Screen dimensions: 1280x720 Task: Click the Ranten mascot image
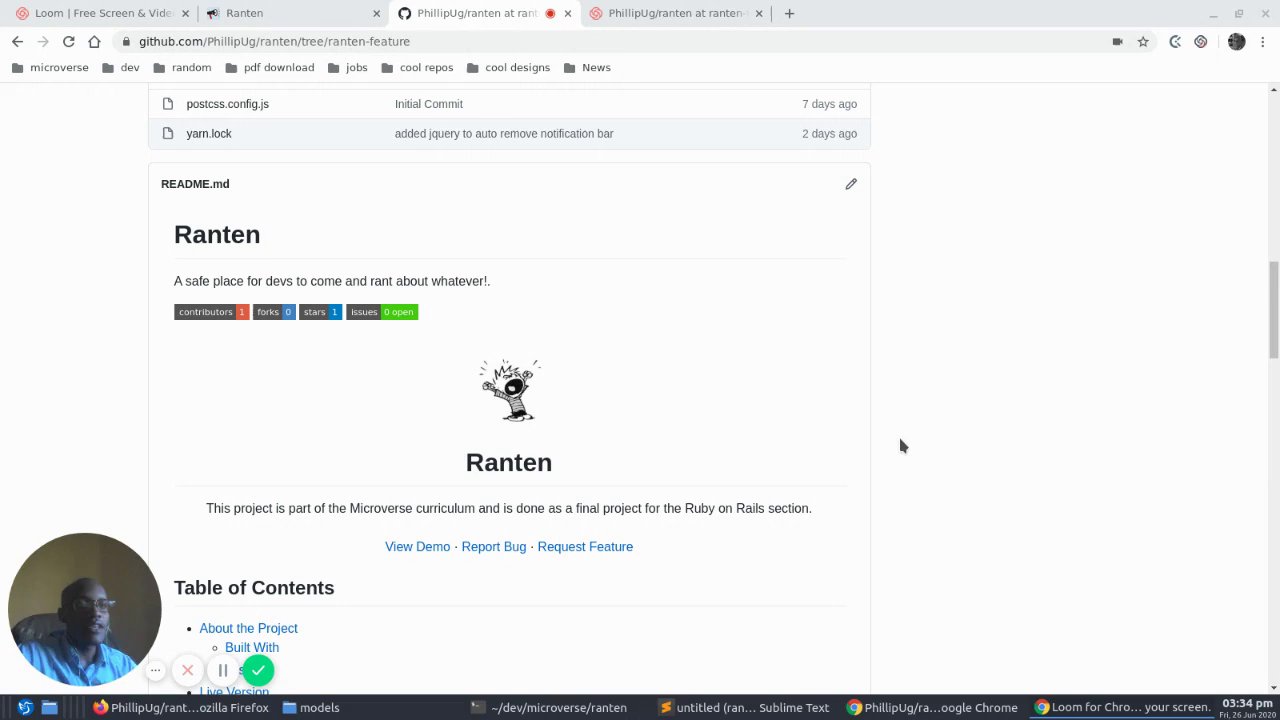tap(509, 390)
